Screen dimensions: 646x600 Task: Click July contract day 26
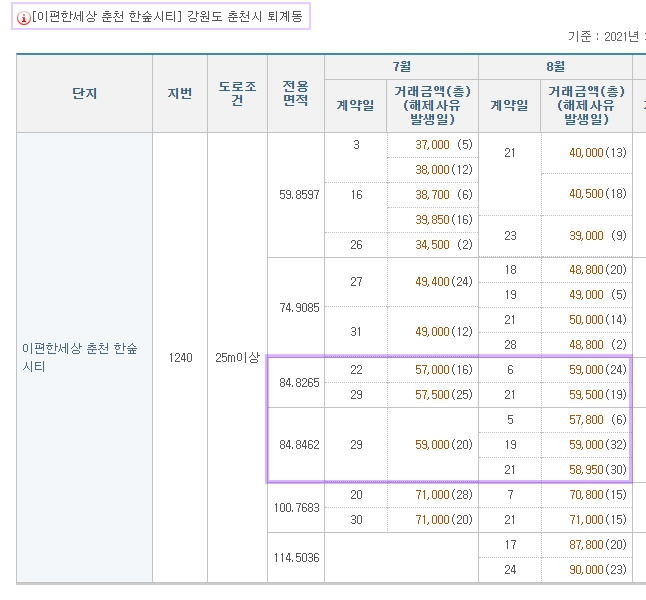[356, 245]
